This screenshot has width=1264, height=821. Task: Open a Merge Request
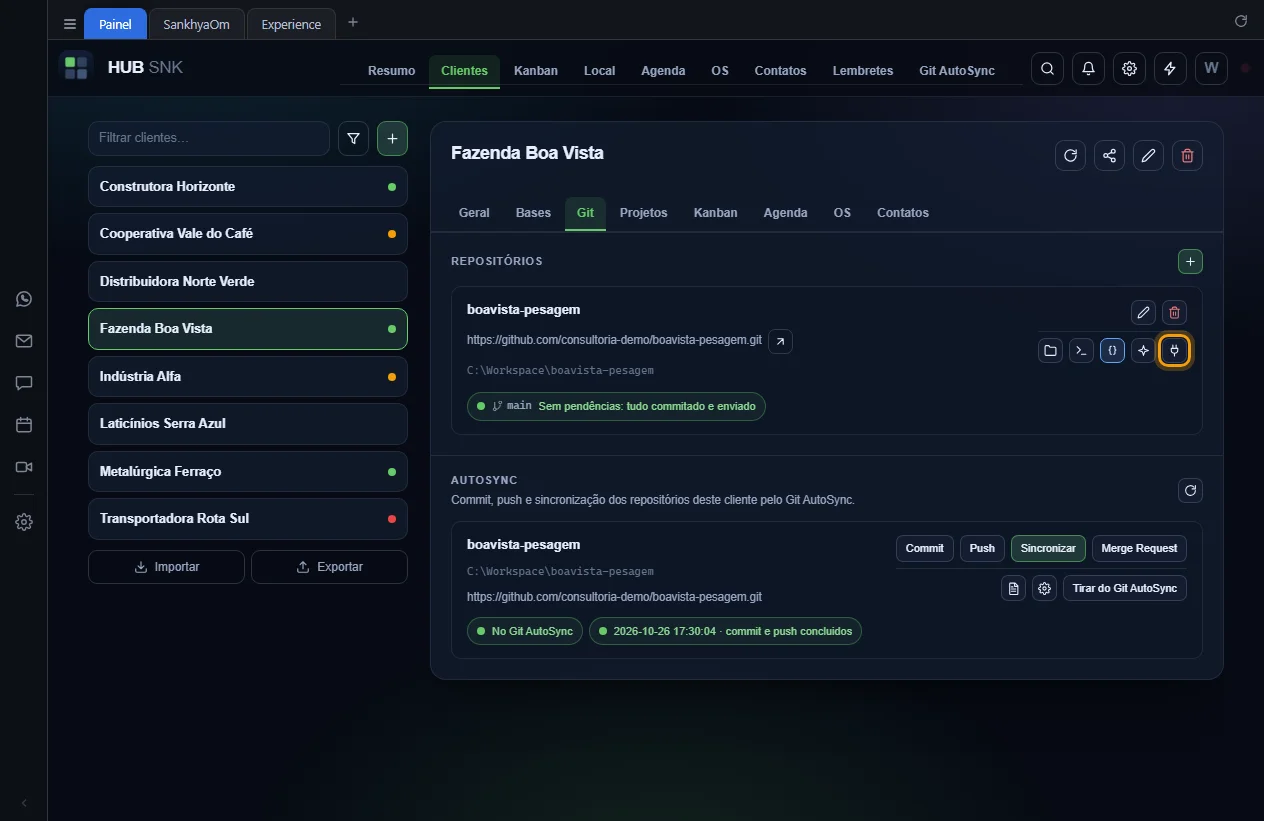pyautogui.click(x=1139, y=548)
